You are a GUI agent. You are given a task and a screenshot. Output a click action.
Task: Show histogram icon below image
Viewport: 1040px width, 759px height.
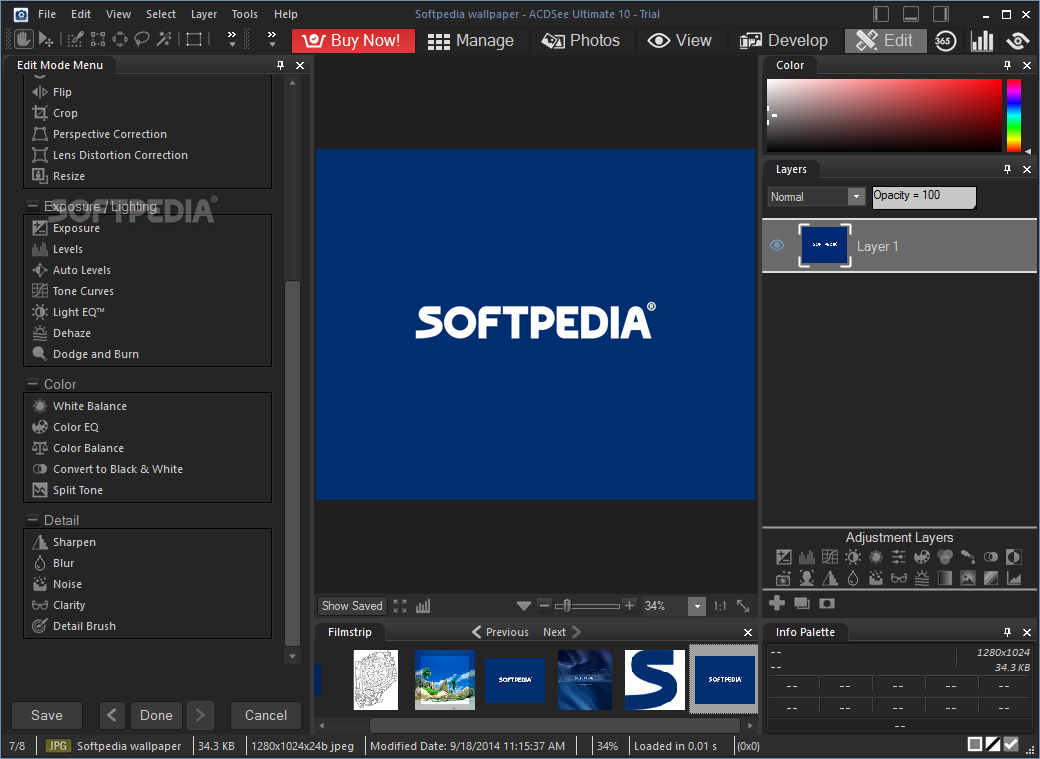click(423, 606)
